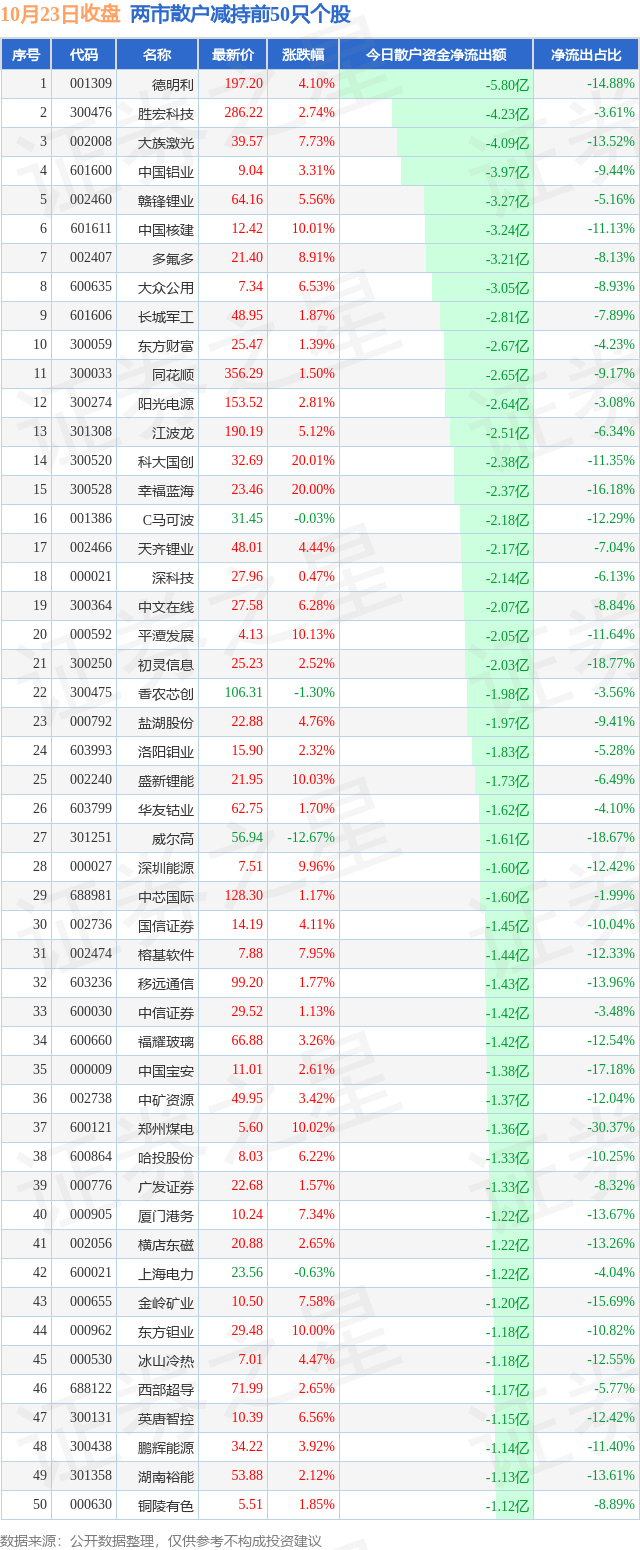Click the -30.37% ratio for 郑州煤电
This screenshot has width=640, height=1550.
point(611,1128)
